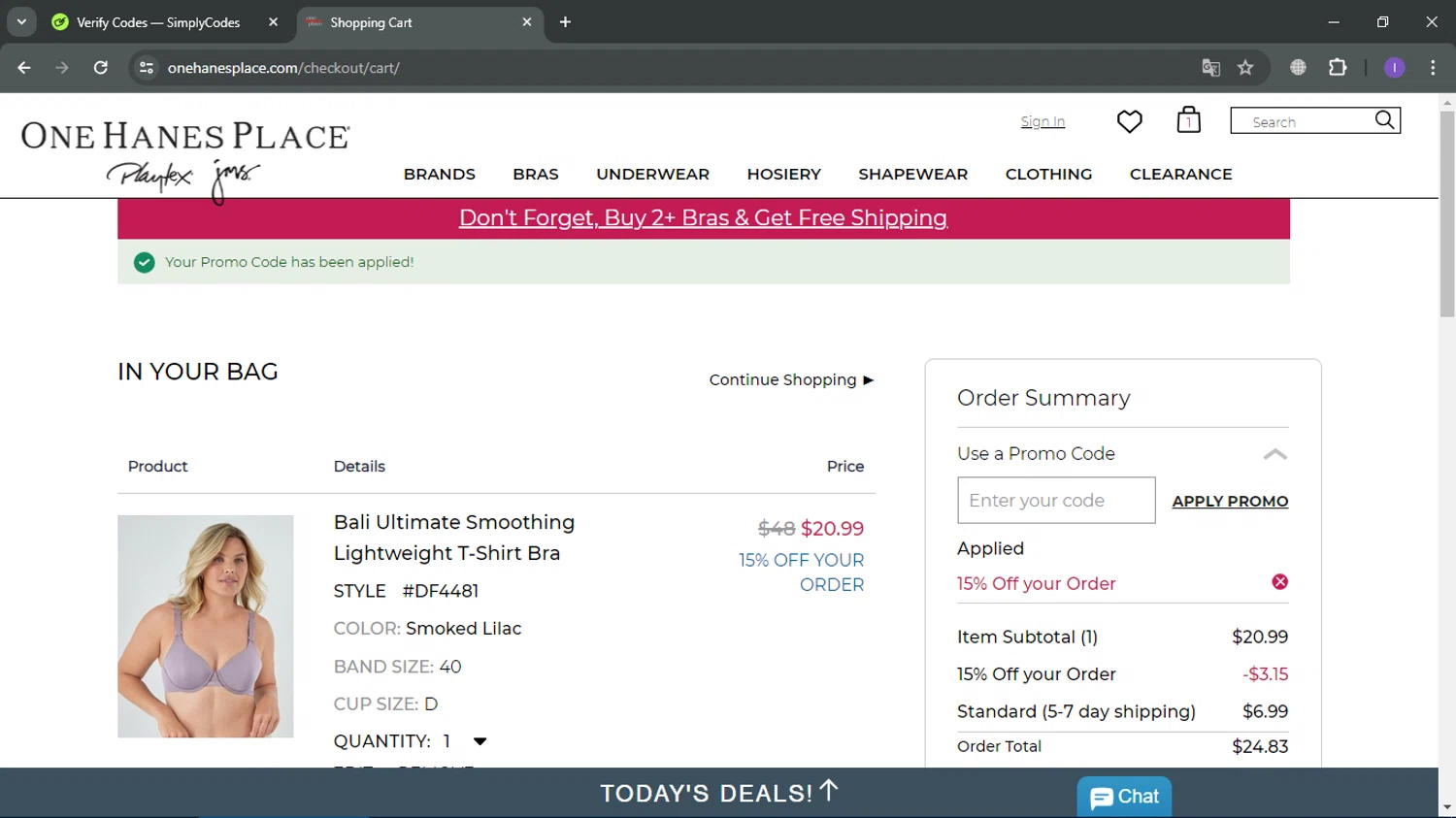
Task: Open a new browser tab
Action: 565,22
